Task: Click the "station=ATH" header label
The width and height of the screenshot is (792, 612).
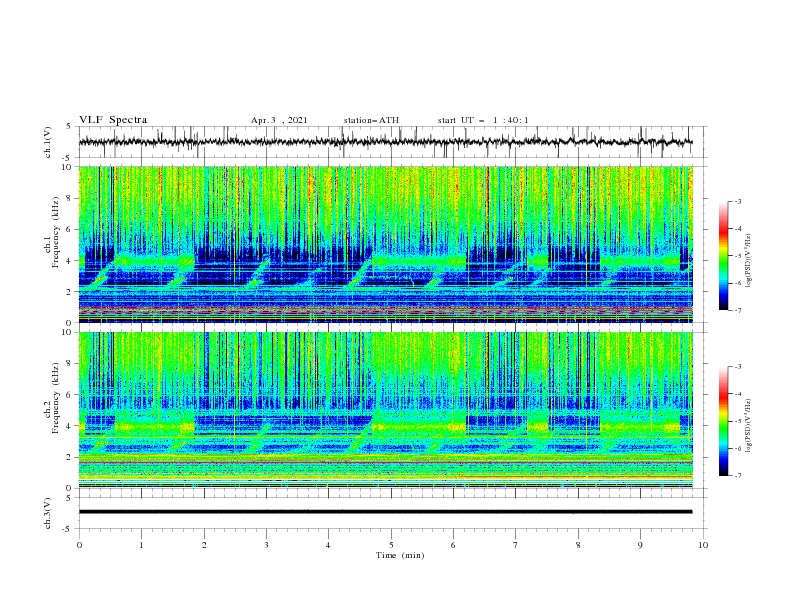Action: coord(371,120)
